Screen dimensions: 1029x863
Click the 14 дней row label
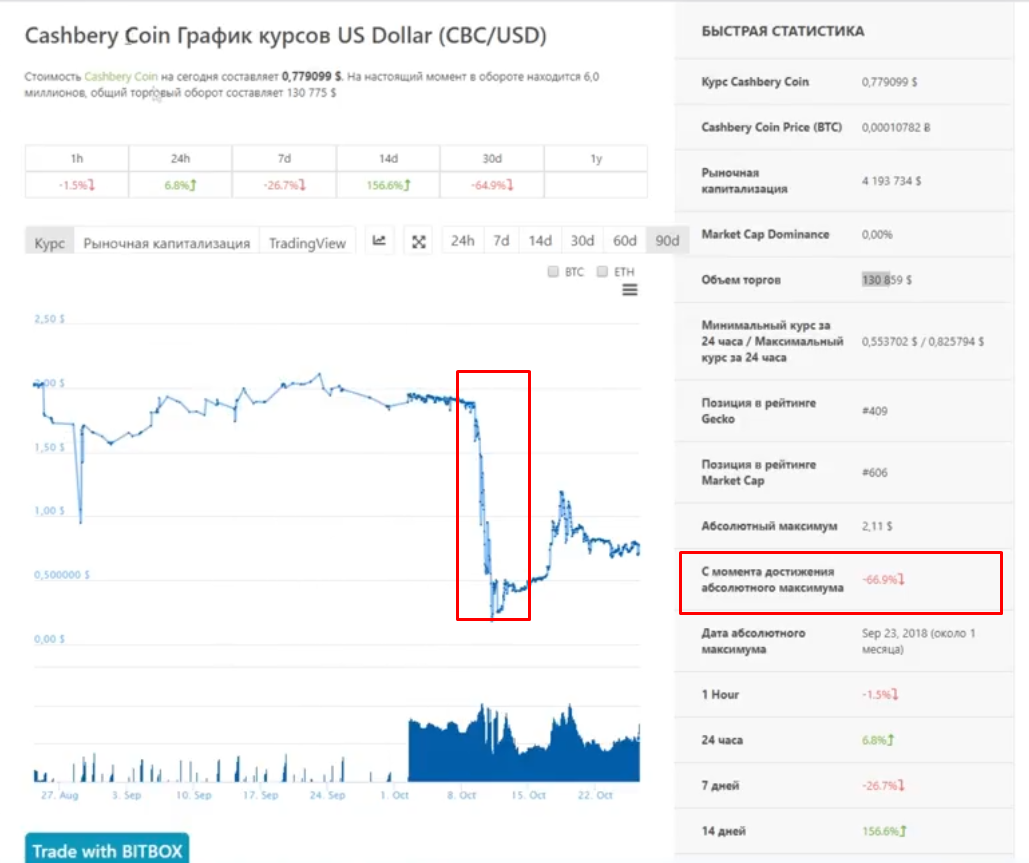723,831
